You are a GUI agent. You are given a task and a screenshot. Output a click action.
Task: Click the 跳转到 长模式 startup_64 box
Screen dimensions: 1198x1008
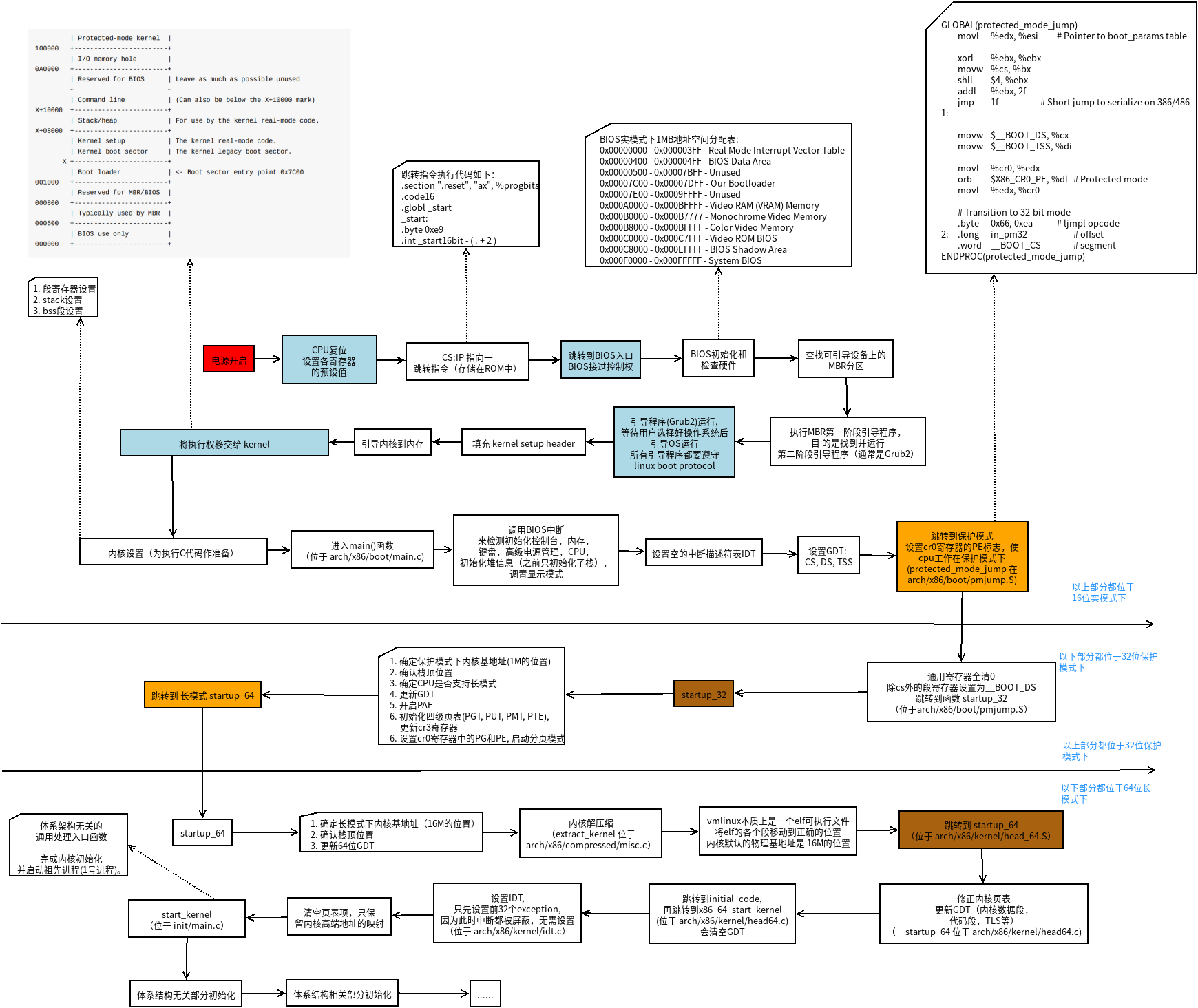(x=202, y=695)
